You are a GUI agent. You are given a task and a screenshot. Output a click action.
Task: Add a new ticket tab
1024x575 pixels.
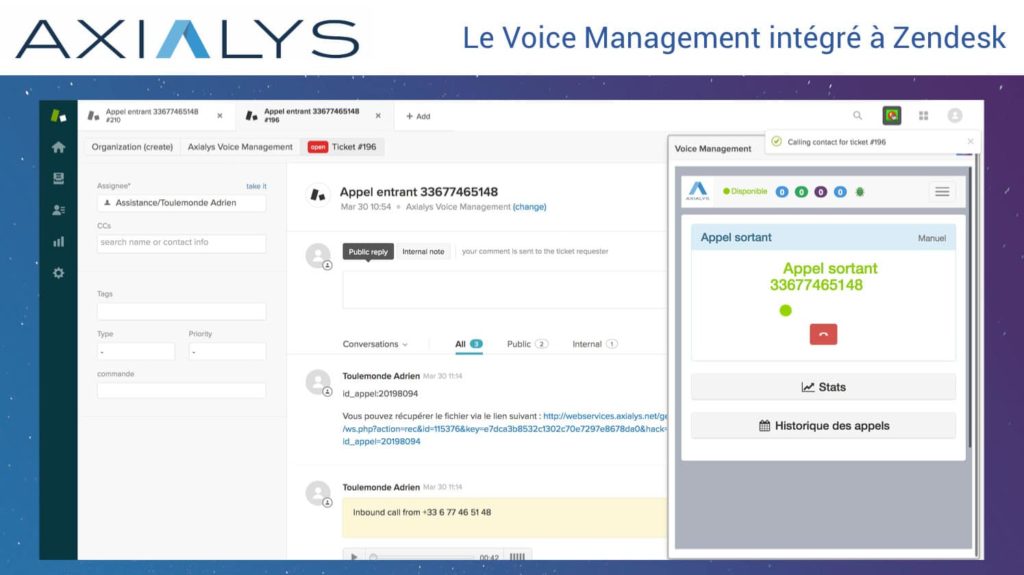click(418, 116)
